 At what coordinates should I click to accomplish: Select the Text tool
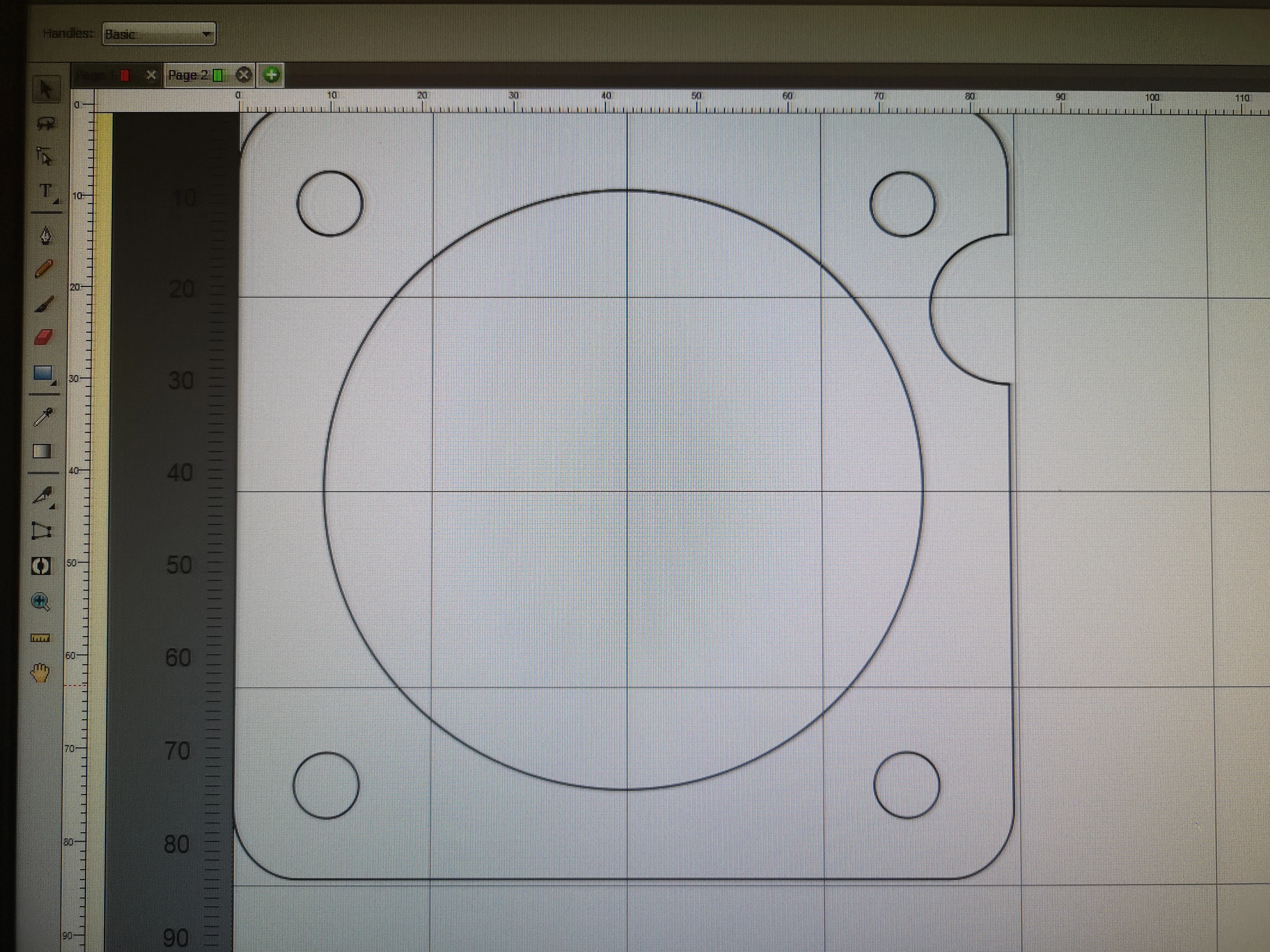[46, 191]
